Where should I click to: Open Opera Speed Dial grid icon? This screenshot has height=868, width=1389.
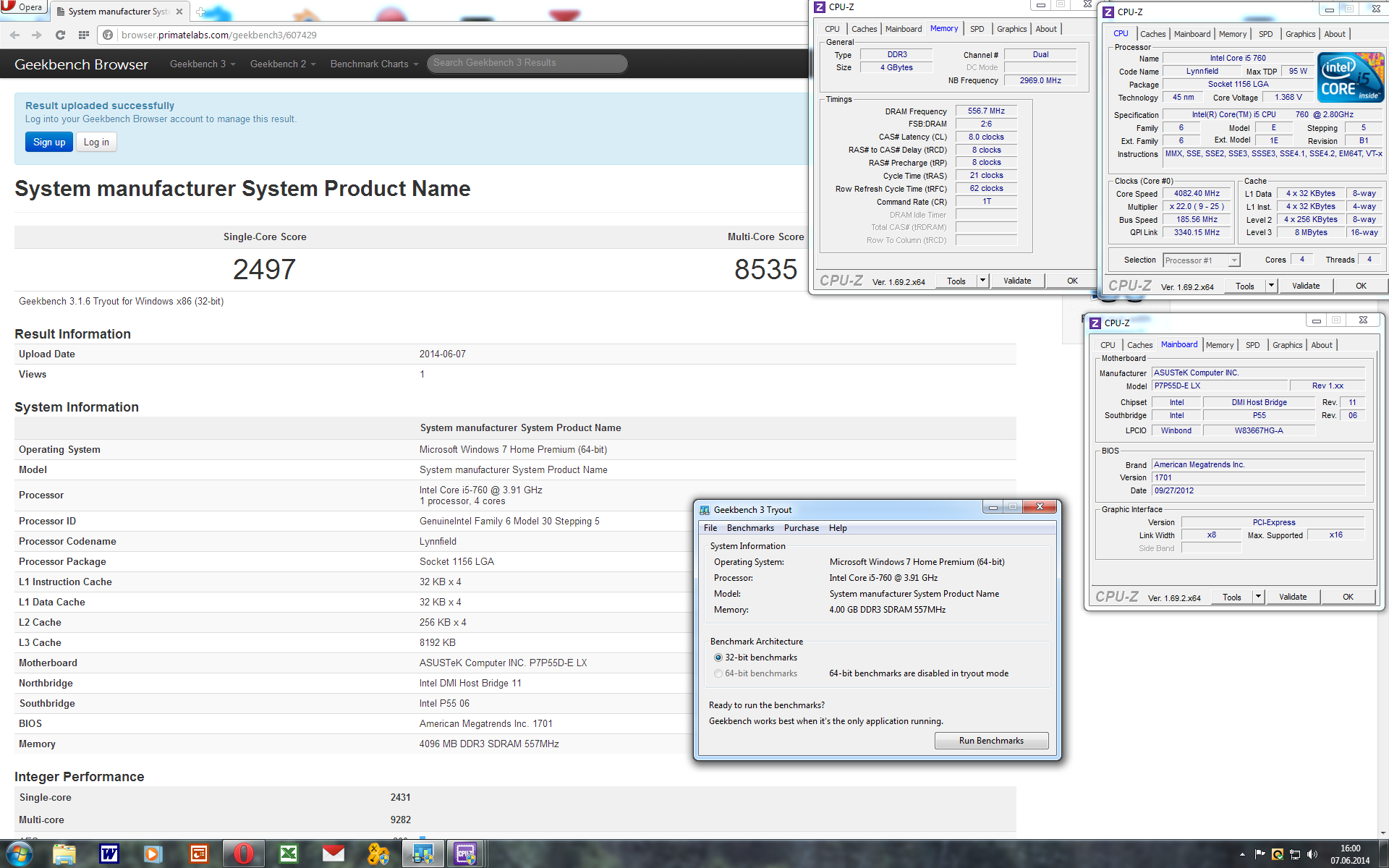(84, 35)
